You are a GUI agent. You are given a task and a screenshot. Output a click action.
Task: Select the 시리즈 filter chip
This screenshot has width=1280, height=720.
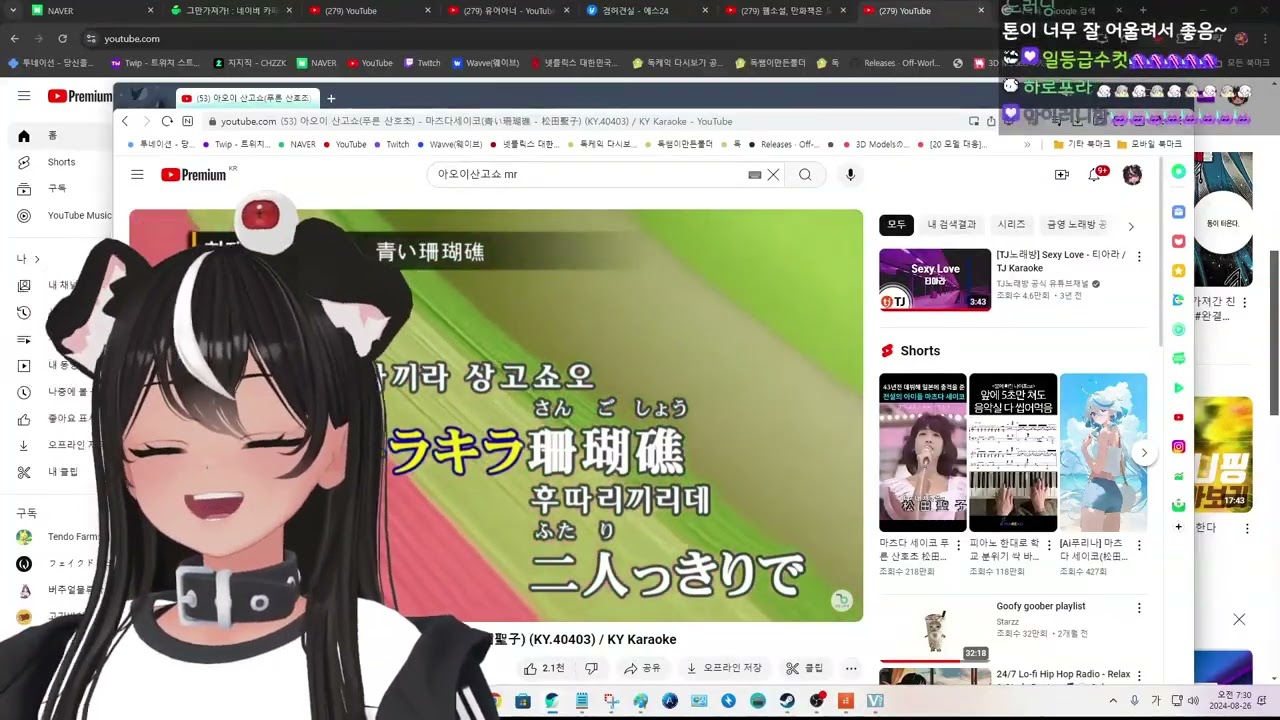point(1011,225)
